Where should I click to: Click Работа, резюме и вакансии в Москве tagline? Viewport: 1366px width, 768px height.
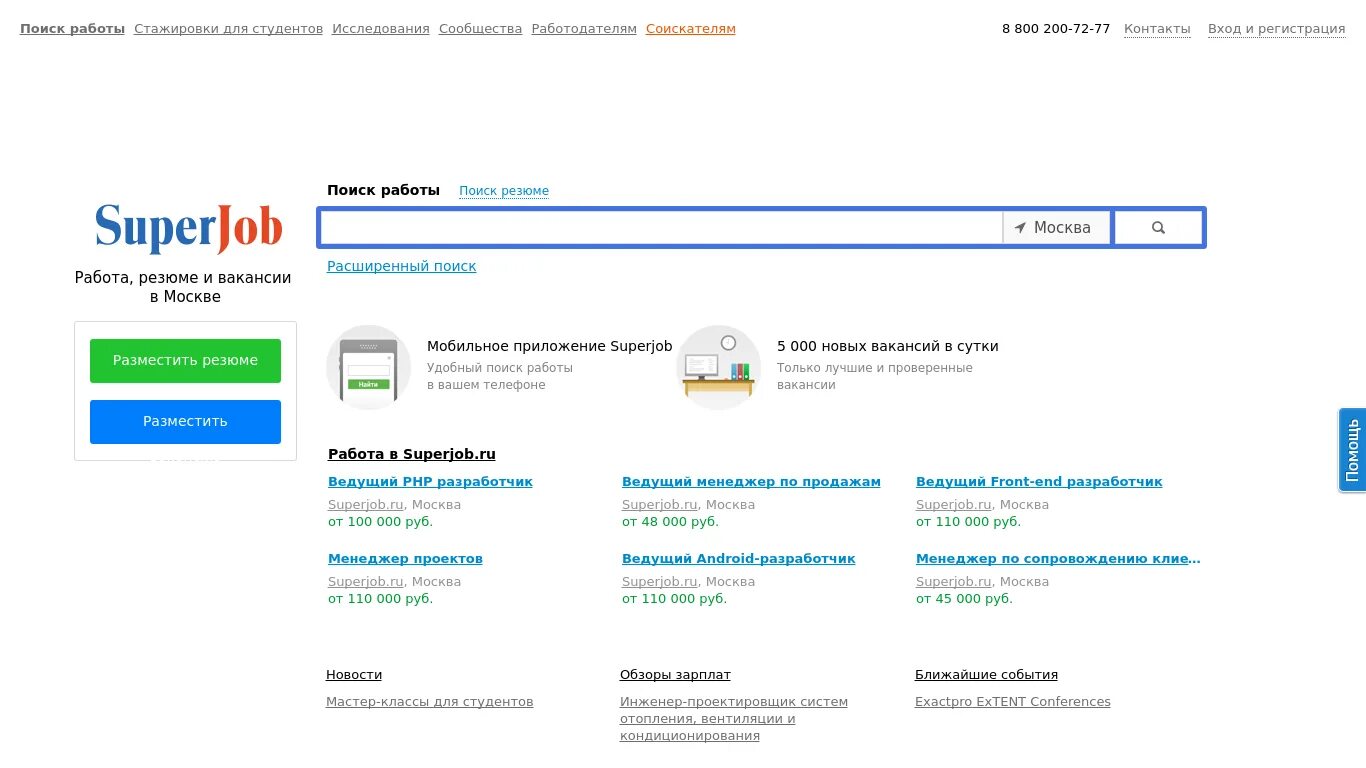tap(183, 287)
